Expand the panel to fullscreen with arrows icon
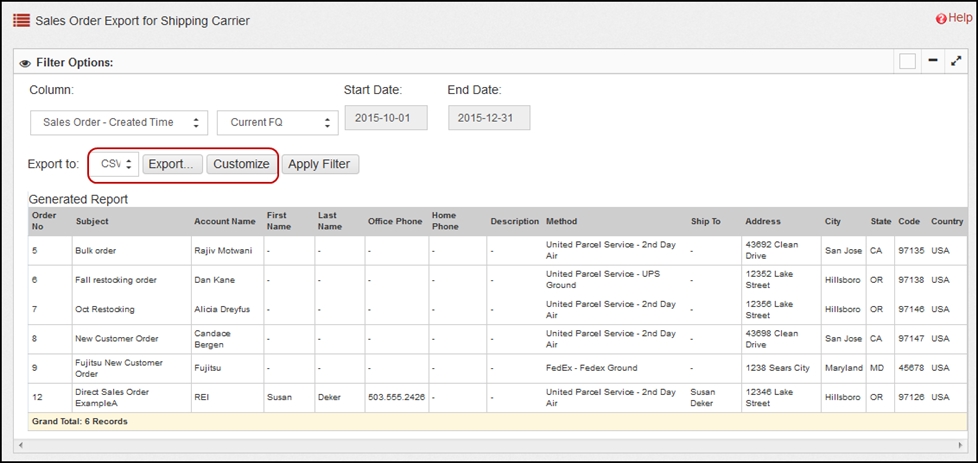 tap(956, 61)
